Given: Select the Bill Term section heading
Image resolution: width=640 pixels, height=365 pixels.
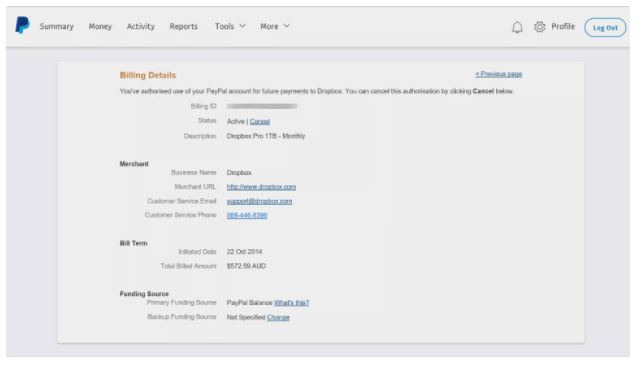Looking at the screenshot, I should click(x=133, y=243).
